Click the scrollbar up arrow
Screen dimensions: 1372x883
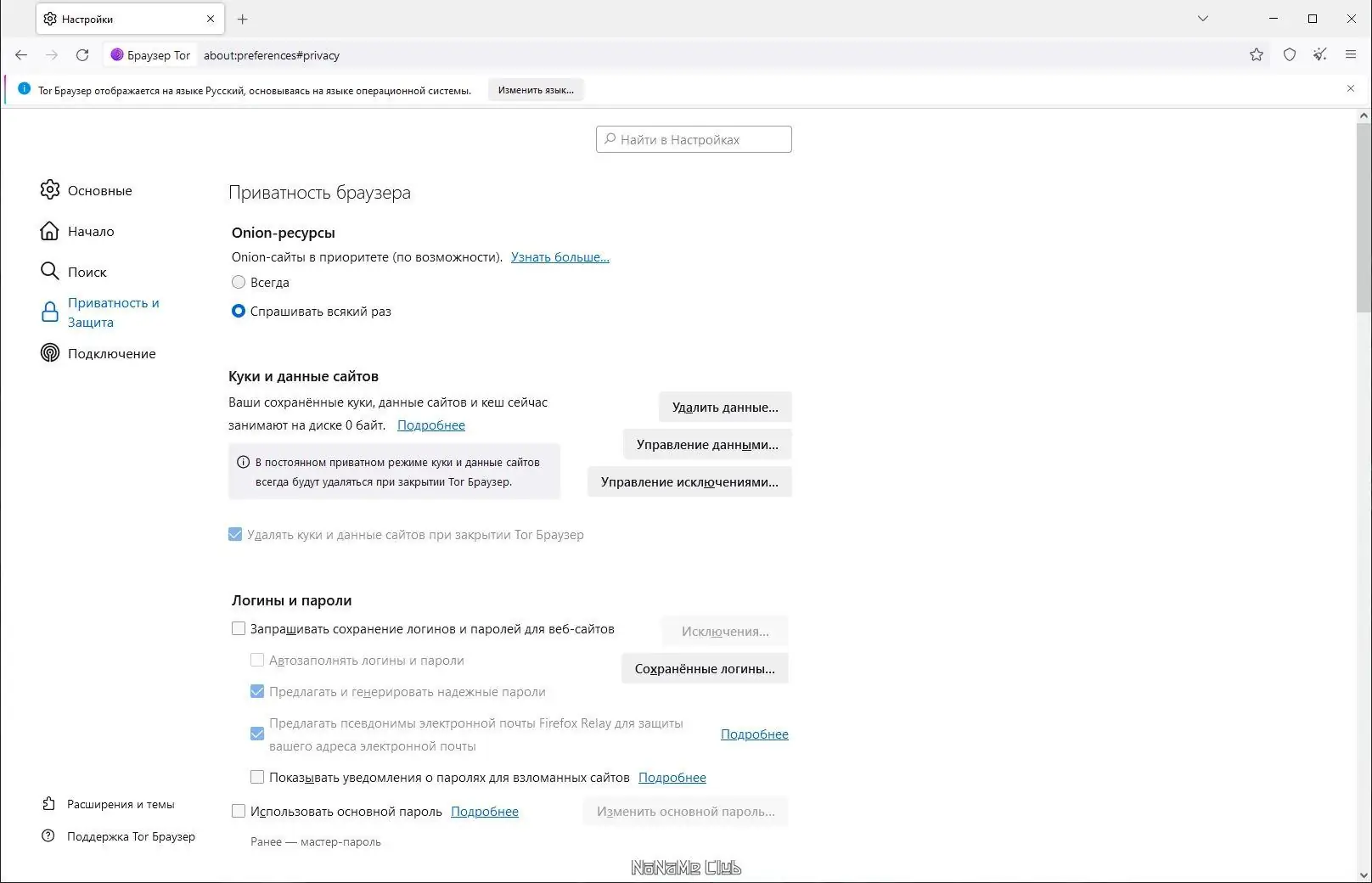[x=1364, y=115]
